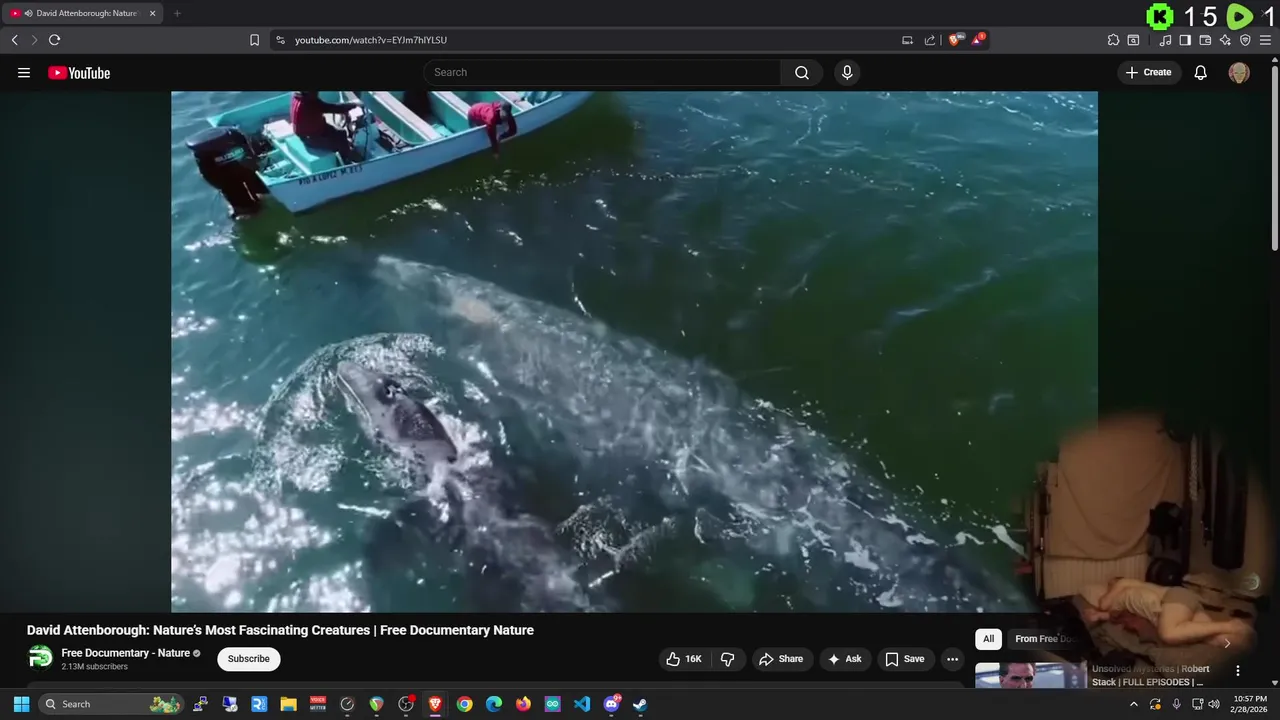Viewport: 1280px width, 720px height.
Task: Select the All filter chip
Action: click(988, 639)
